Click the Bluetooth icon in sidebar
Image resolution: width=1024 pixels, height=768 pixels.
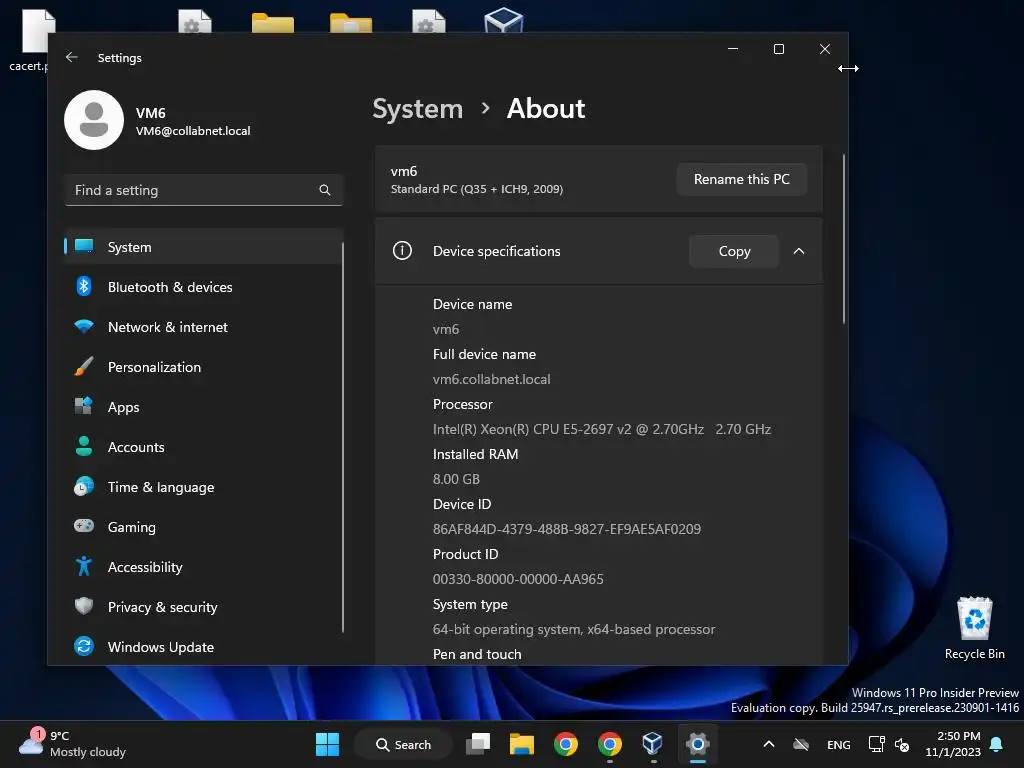pyautogui.click(x=84, y=286)
